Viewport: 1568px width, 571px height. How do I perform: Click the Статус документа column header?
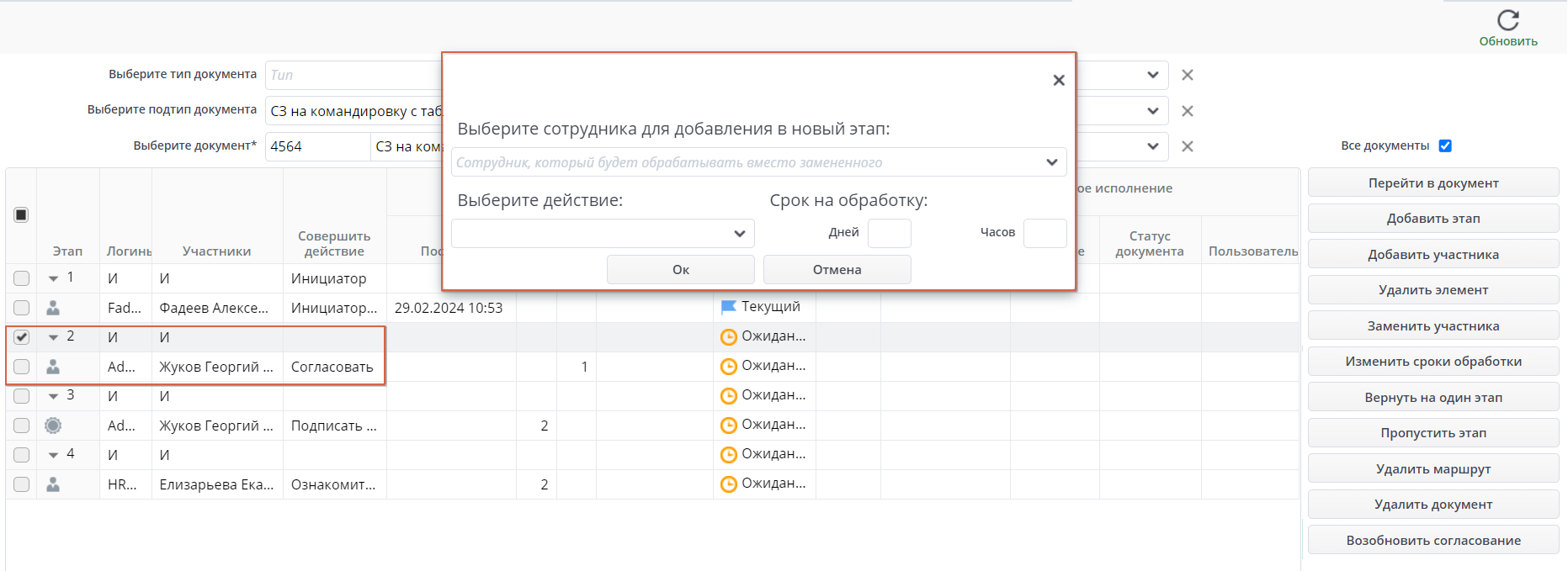[1149, 243]
